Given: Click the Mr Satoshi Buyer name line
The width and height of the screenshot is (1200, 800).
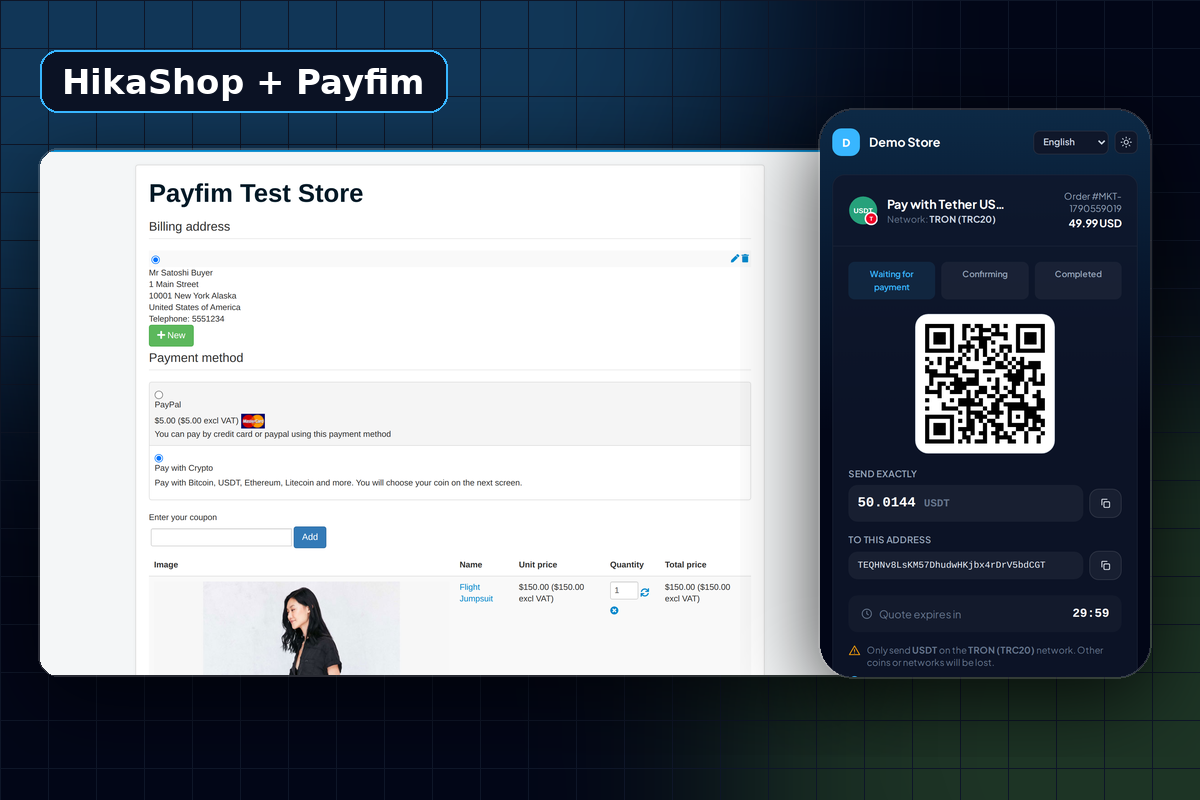Looking at the screenshot, I should [181, 273].
